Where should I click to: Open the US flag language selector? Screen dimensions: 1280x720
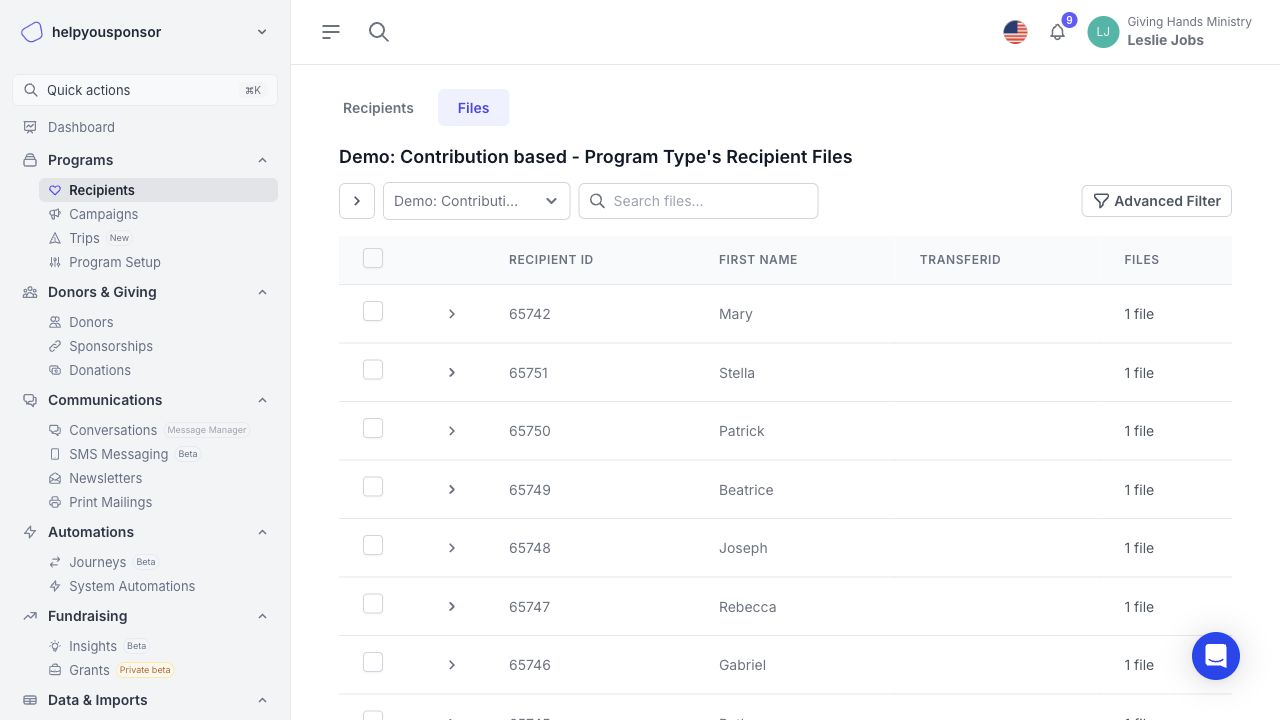[1015, 32]
